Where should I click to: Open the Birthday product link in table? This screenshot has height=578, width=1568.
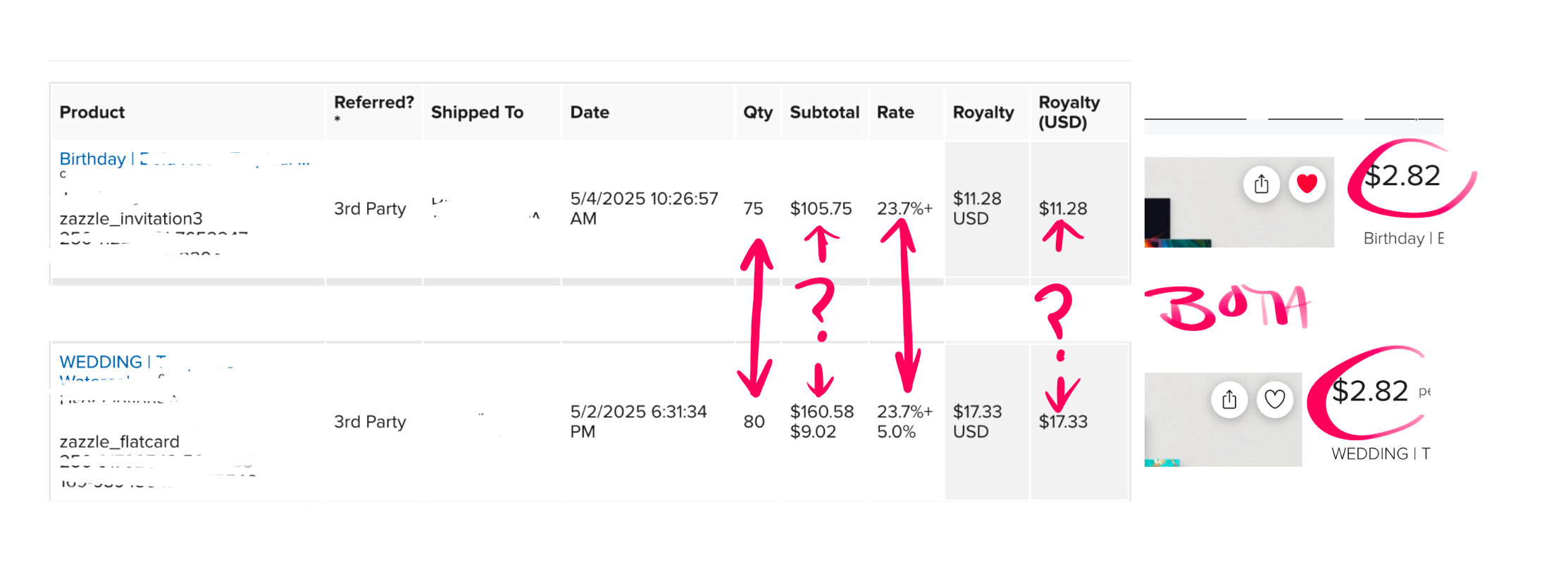click(x=185, y=159)
